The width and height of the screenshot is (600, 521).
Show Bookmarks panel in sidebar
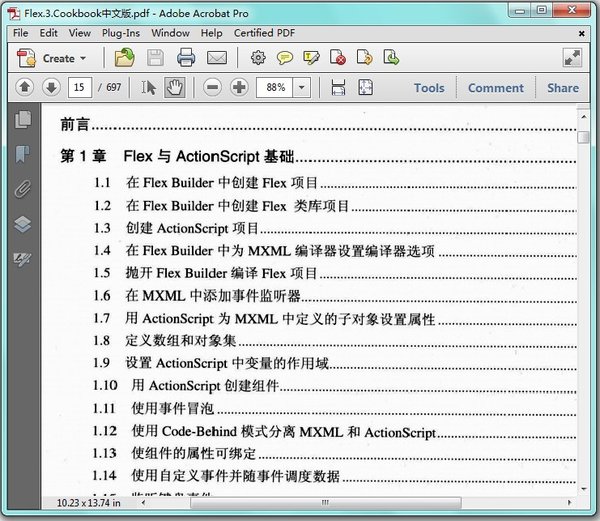23,154
